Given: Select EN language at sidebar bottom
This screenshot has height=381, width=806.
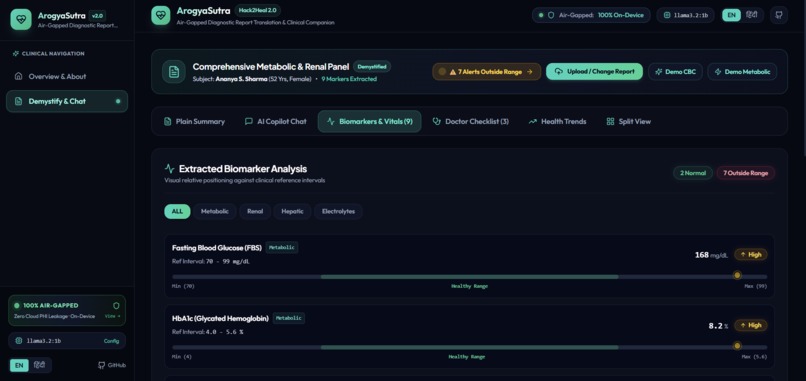Looking at the screenshot, I should [x=19, y=366].
